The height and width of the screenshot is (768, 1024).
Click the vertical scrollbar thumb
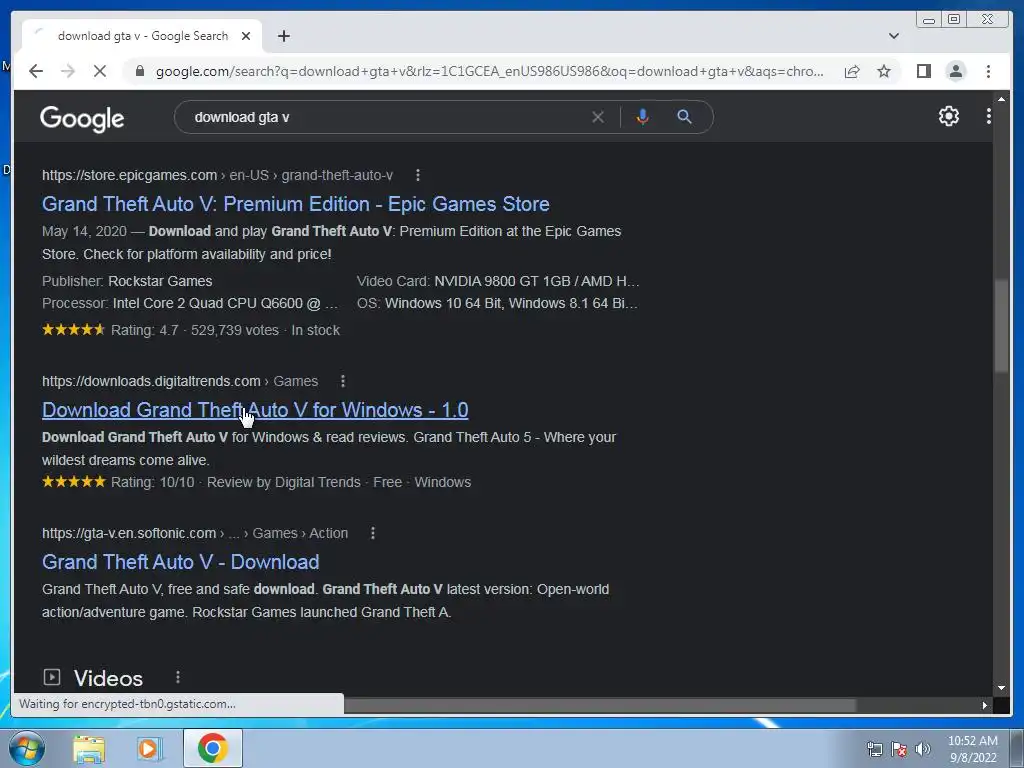1001,326
